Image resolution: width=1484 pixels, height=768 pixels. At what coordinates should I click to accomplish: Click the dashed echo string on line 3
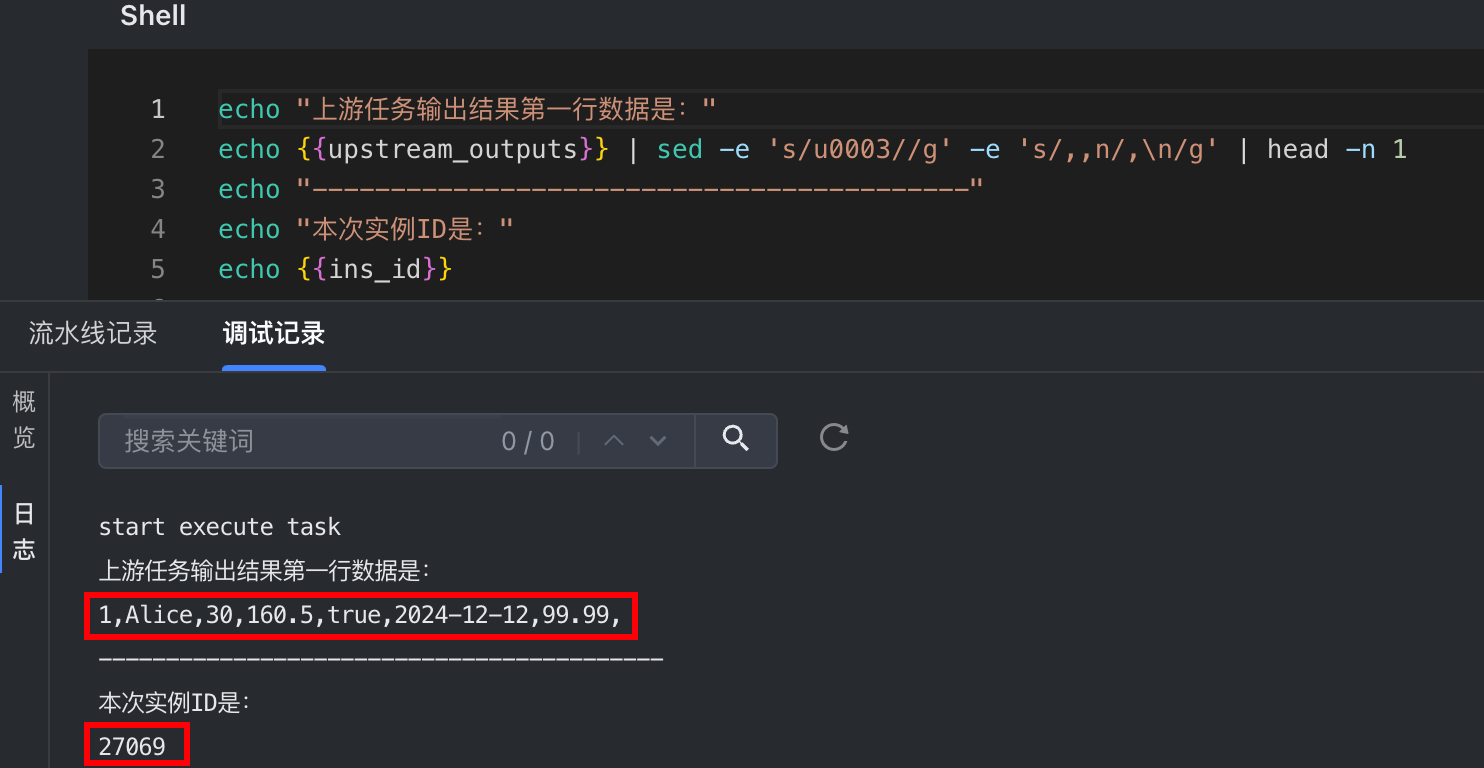click(641, 189)
